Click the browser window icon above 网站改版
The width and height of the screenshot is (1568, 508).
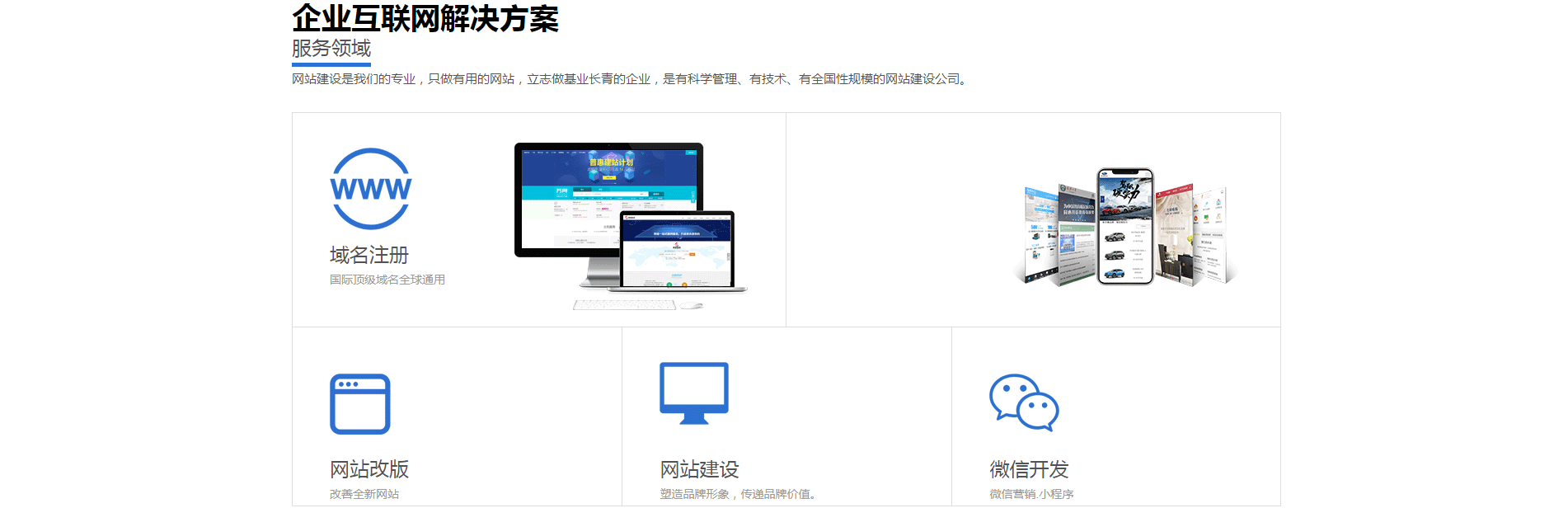click(x=360, y=404)
